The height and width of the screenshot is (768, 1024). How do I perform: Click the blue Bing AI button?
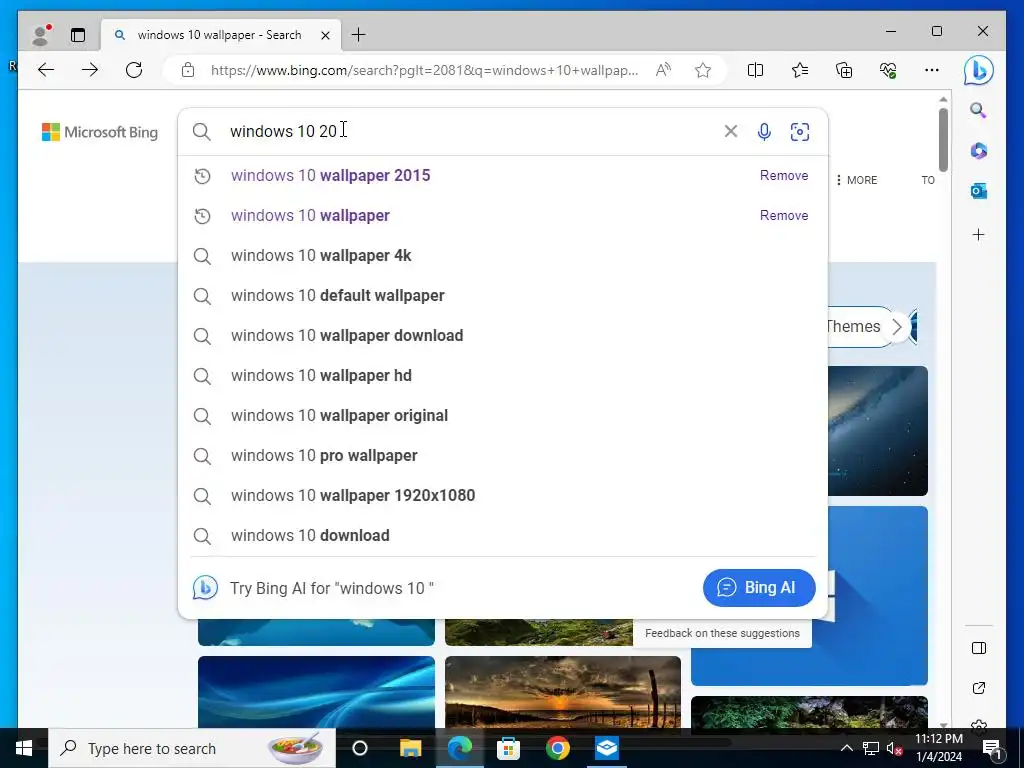coord(759,588)
